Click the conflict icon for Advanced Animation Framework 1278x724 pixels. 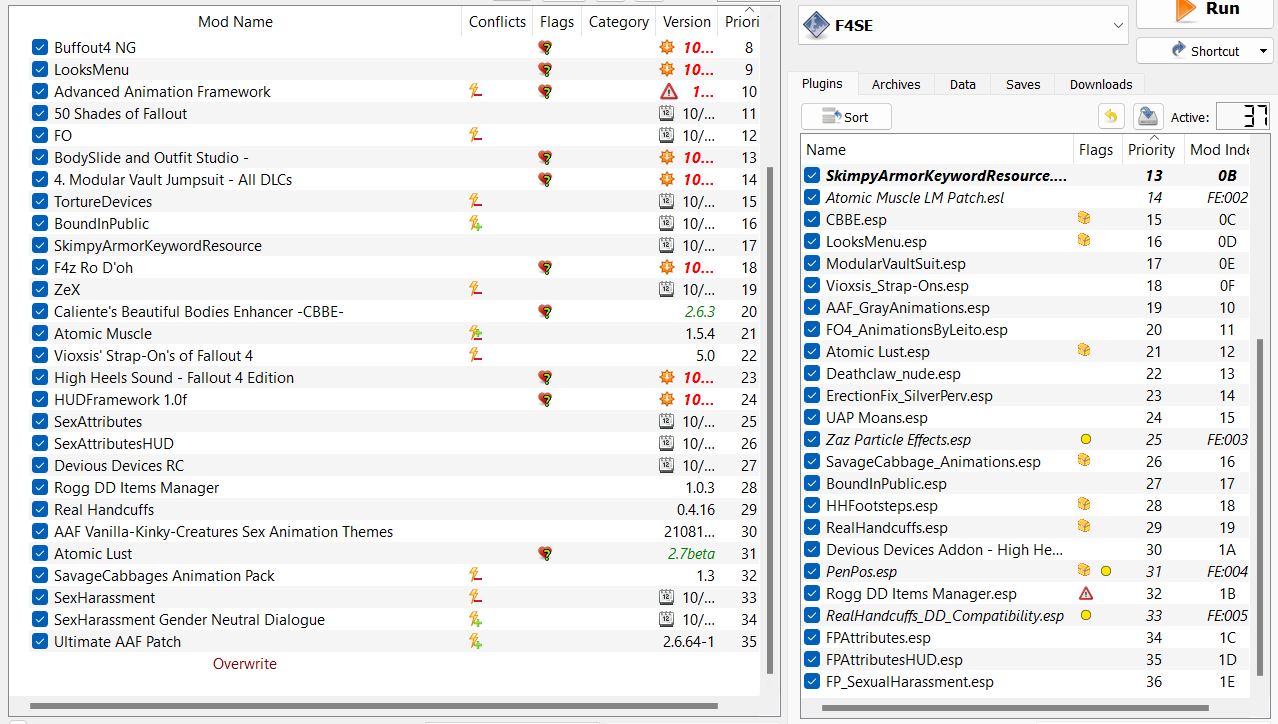(x=476, y=91)
